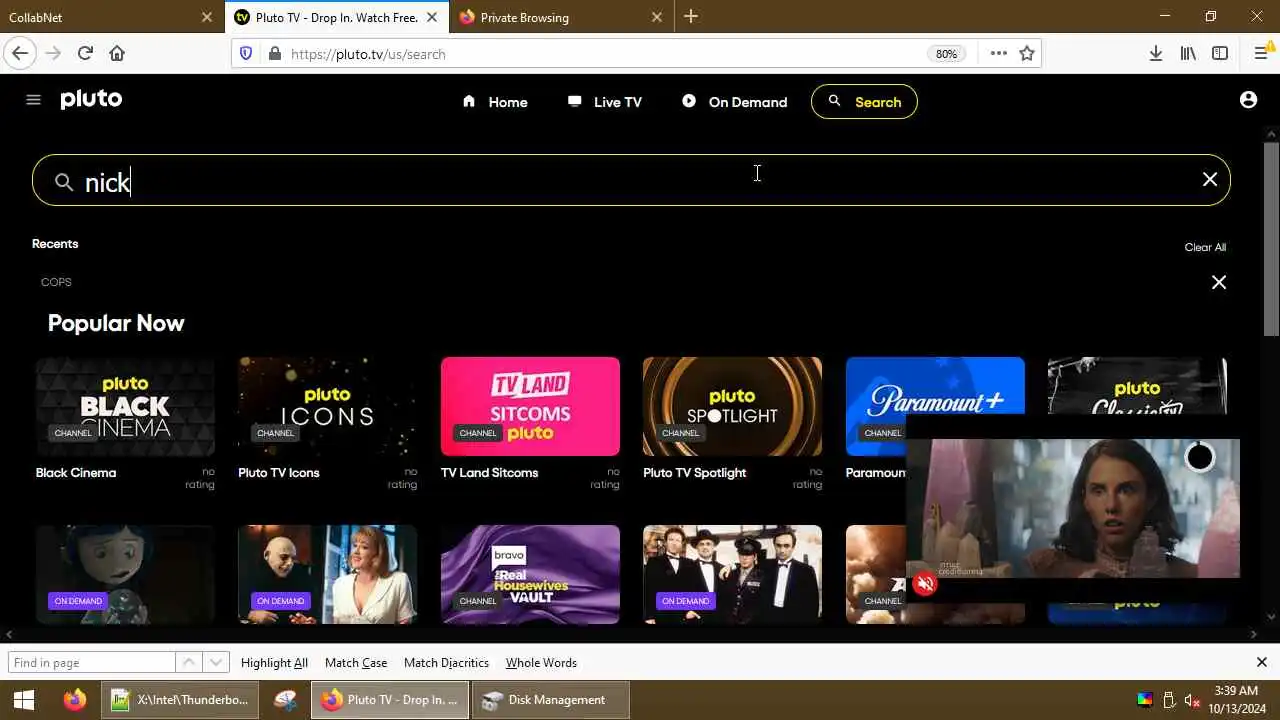Go back to previous page
This screenshot has width=1280, height=720.
click(x=20, y=53)
